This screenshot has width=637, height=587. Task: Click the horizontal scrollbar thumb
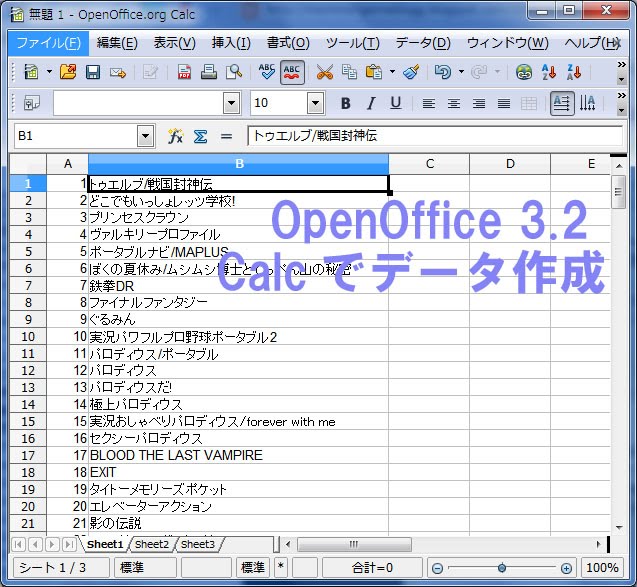[x=354, y=544]
